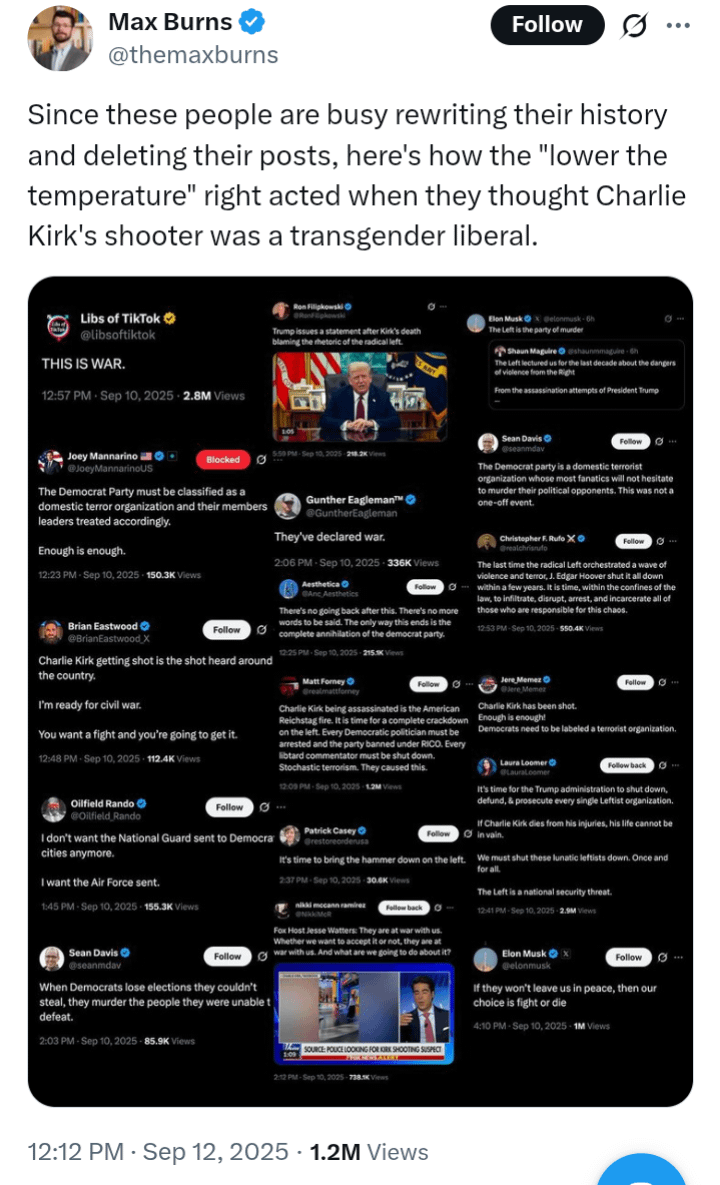Image resolution: width=720 pixels, height=1185 pixels.
Task: Open Grok explain icon beside Follow
Action: point(634,26)
